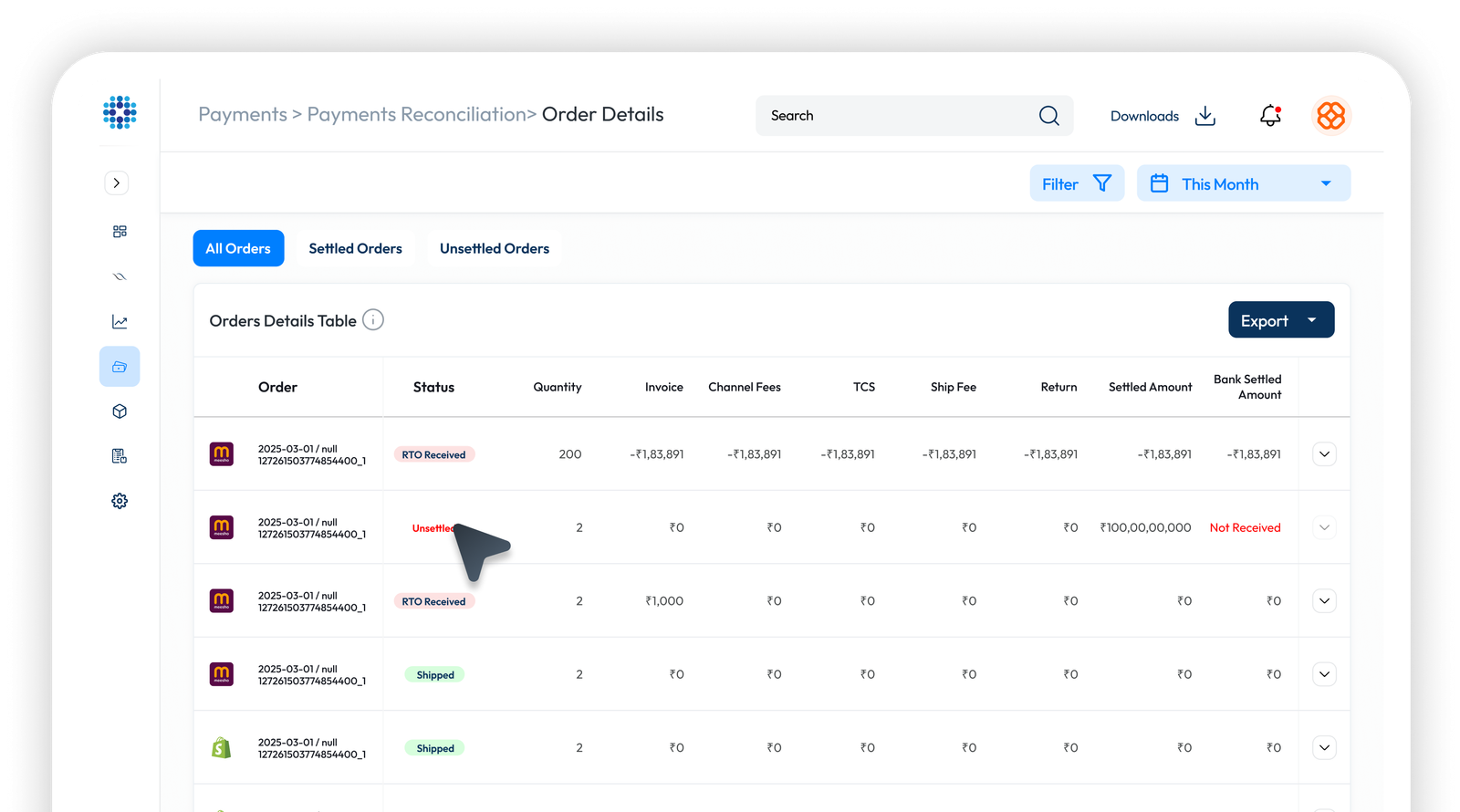Open the Downloads icon in header

(1204, 116)
